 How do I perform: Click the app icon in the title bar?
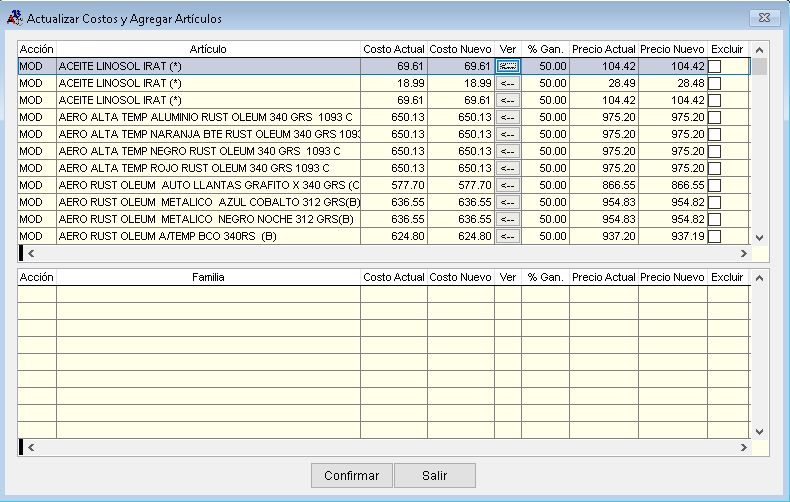[14, 18]
